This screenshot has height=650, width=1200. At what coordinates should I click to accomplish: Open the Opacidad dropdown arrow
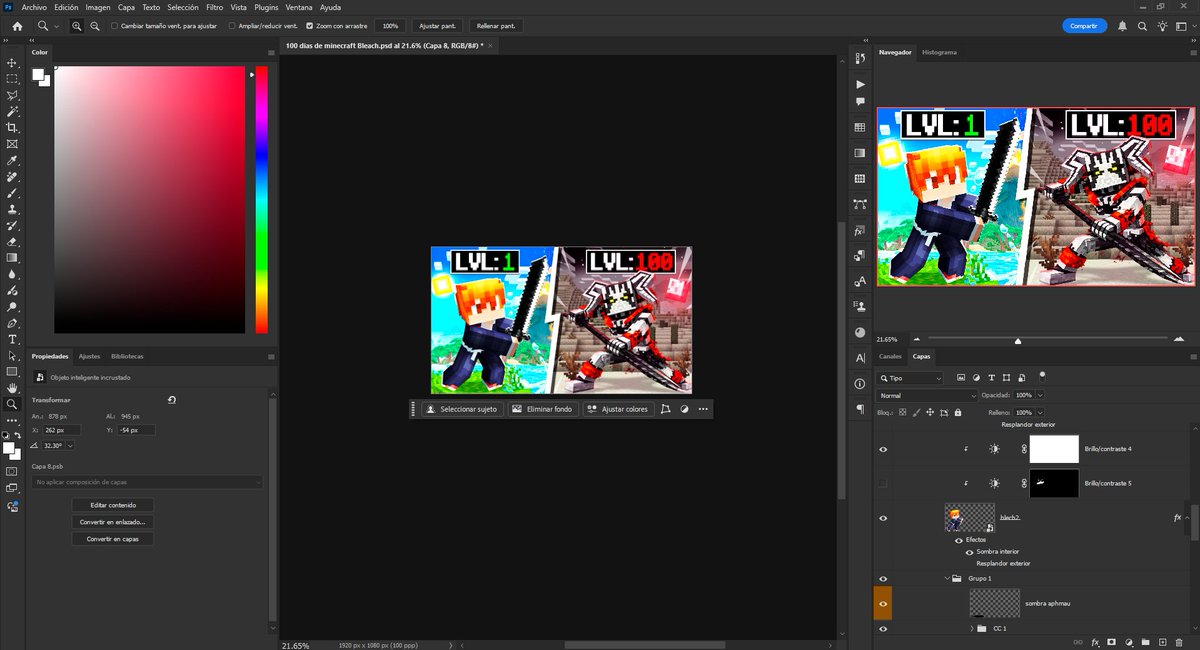click(x=1041, y=395)
